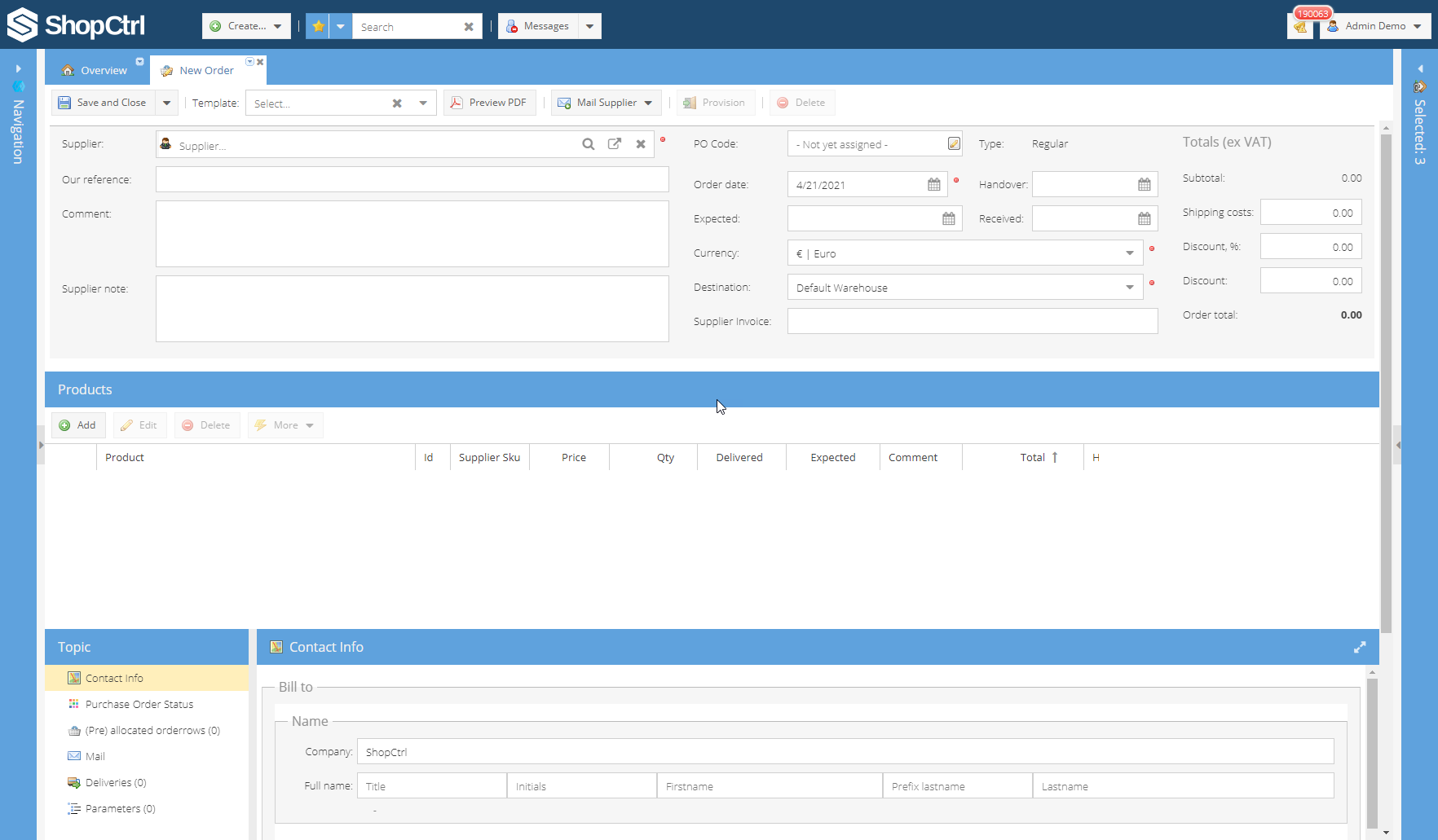Open the Handover date calendar picker
1438x840 pixels.
[1145, 185]
